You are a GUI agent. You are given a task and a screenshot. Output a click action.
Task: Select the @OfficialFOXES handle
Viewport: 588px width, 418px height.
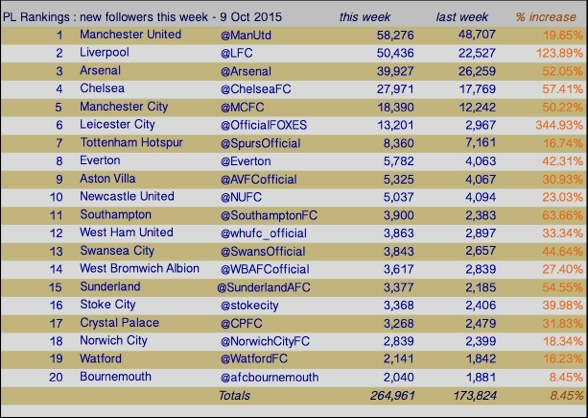264,125
